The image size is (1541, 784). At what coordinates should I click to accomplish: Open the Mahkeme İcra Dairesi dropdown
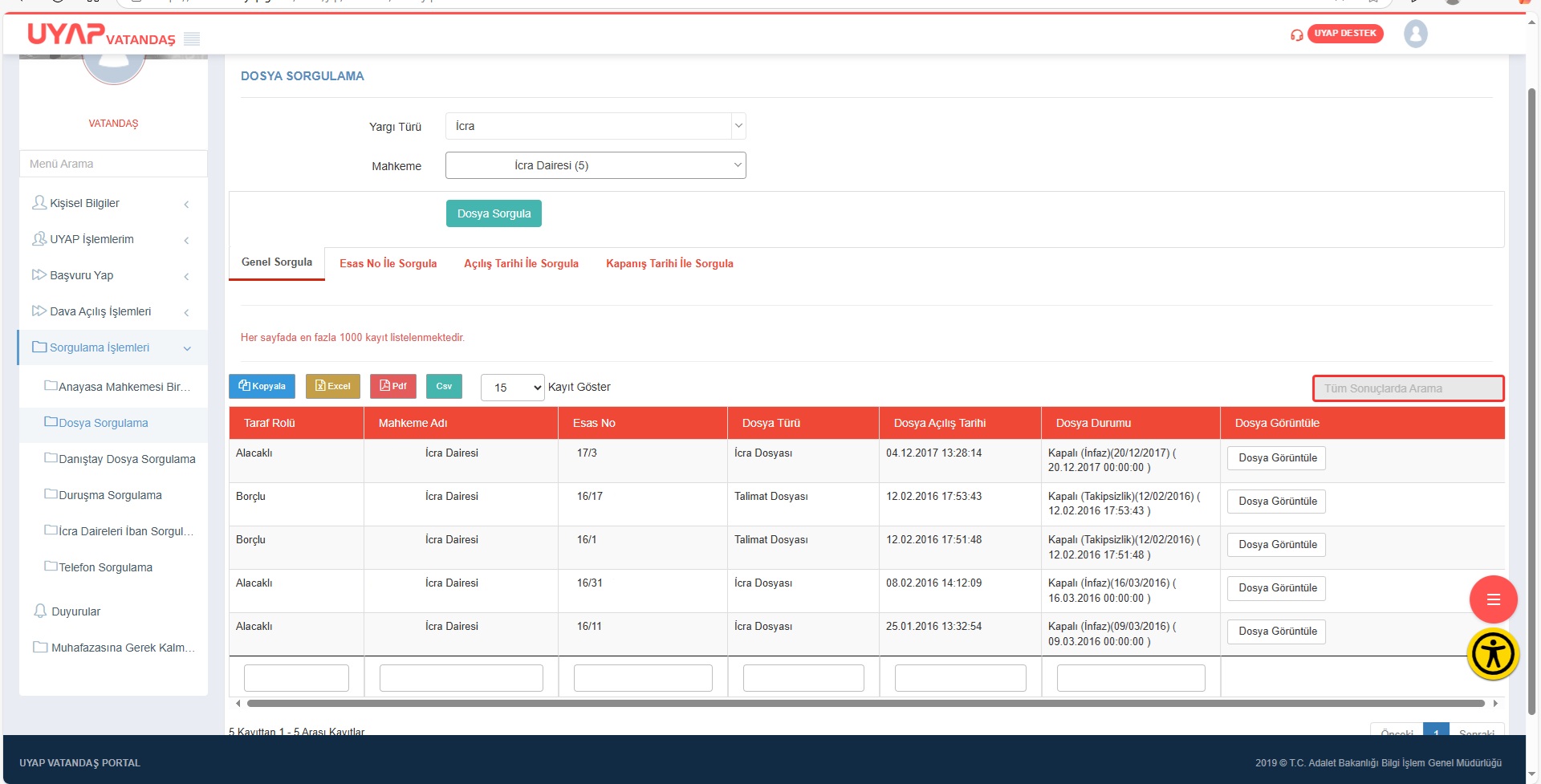coord(596,165)
